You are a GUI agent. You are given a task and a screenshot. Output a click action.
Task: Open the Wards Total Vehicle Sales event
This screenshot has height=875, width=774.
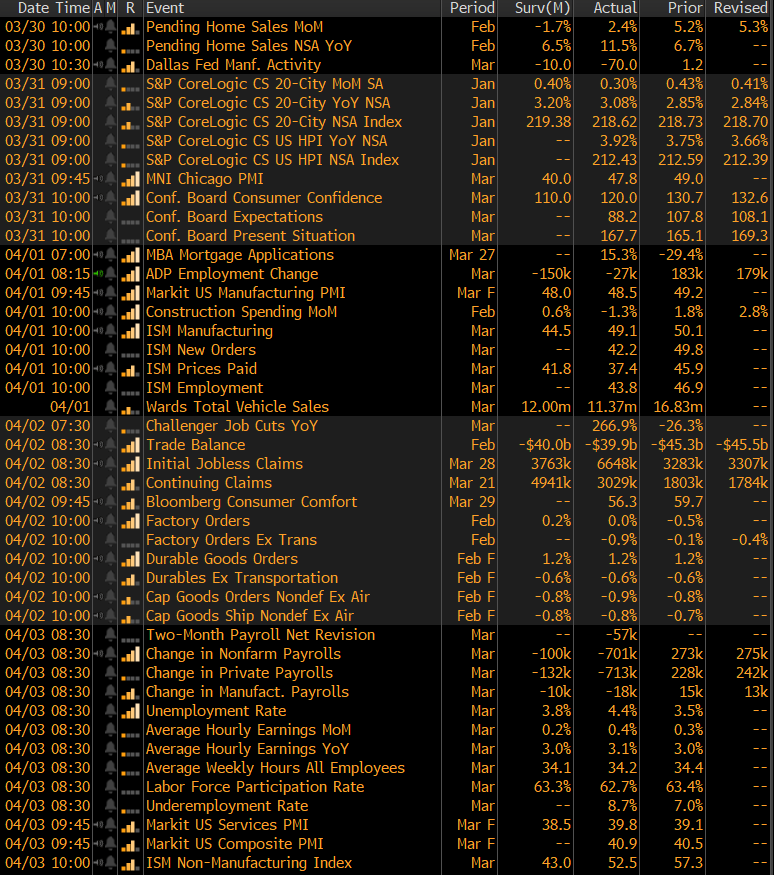point(237,407)
